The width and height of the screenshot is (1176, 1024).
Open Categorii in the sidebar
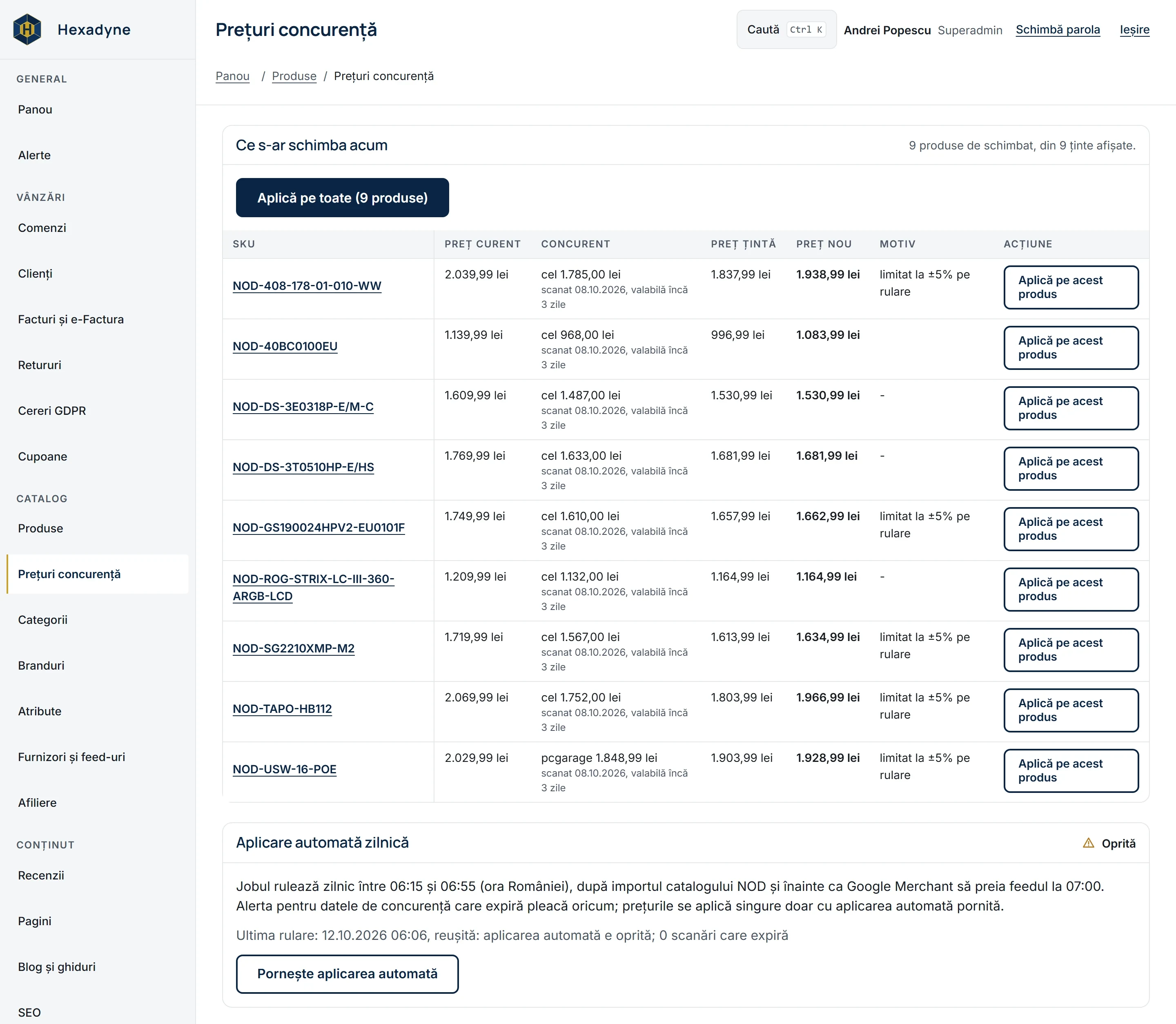click(98, 619)
